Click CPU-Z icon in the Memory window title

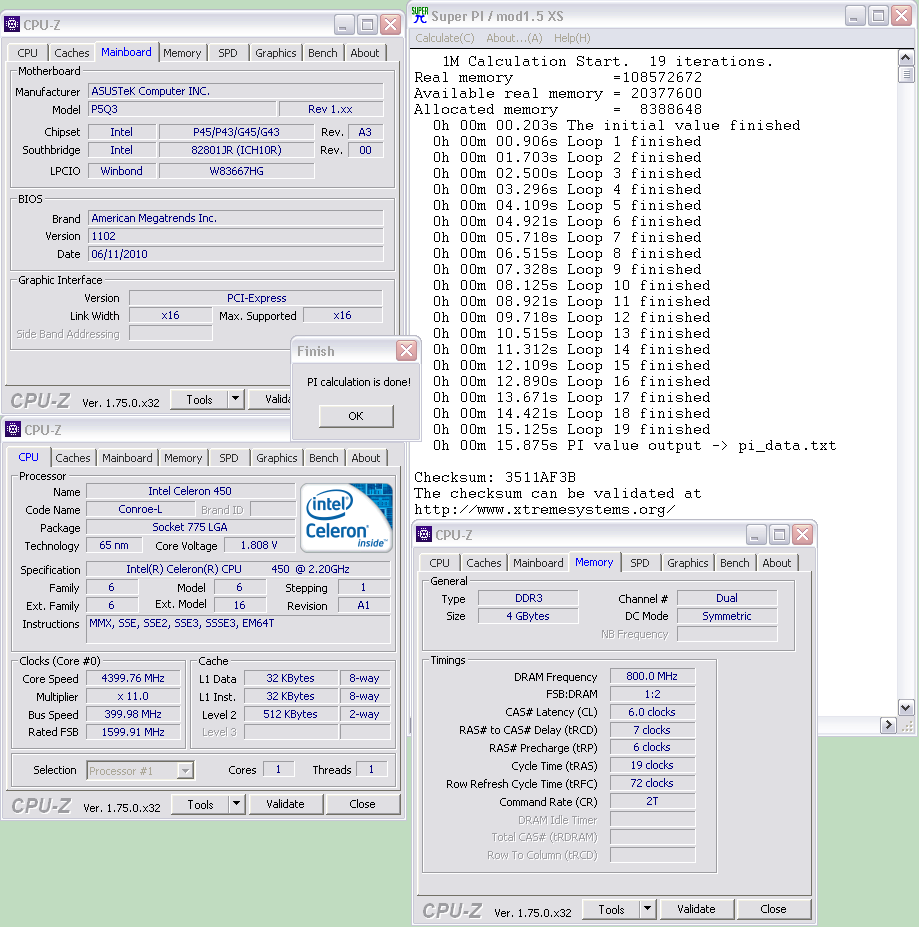(x=423, y=534)
